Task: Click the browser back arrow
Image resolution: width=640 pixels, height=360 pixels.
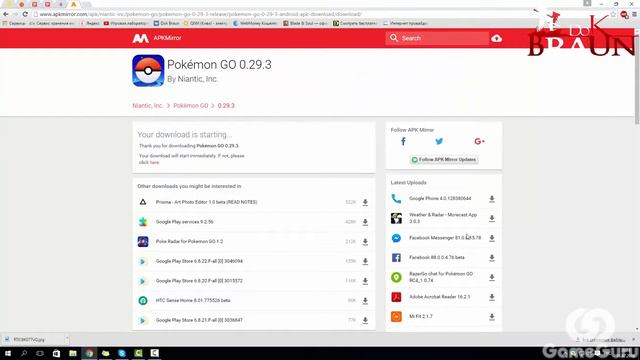Action: click(6, 14)
